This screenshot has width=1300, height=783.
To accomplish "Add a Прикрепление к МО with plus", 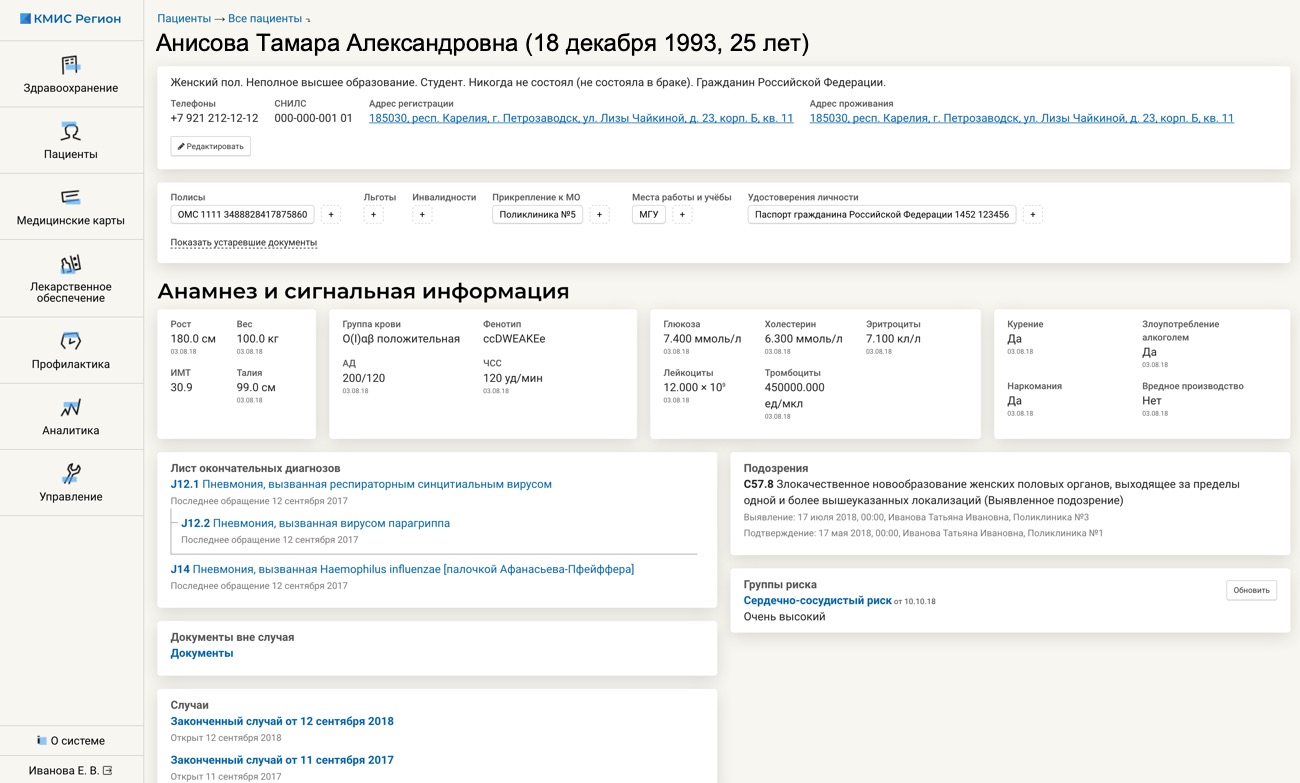I will coord(599,215).
